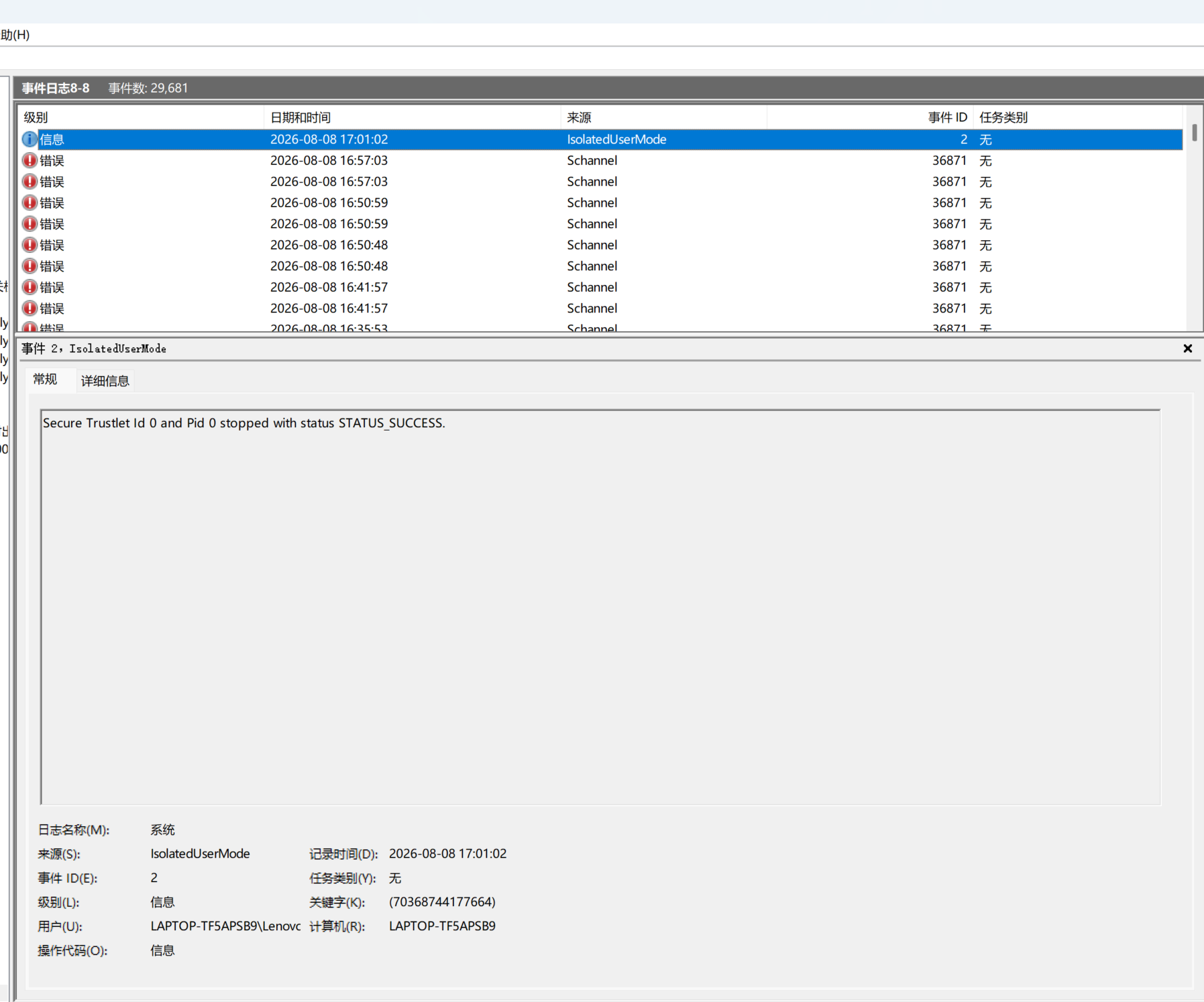1204x1002 pixels.
Task: Click the 日志名称 value 系统
Action: [162, 830]
